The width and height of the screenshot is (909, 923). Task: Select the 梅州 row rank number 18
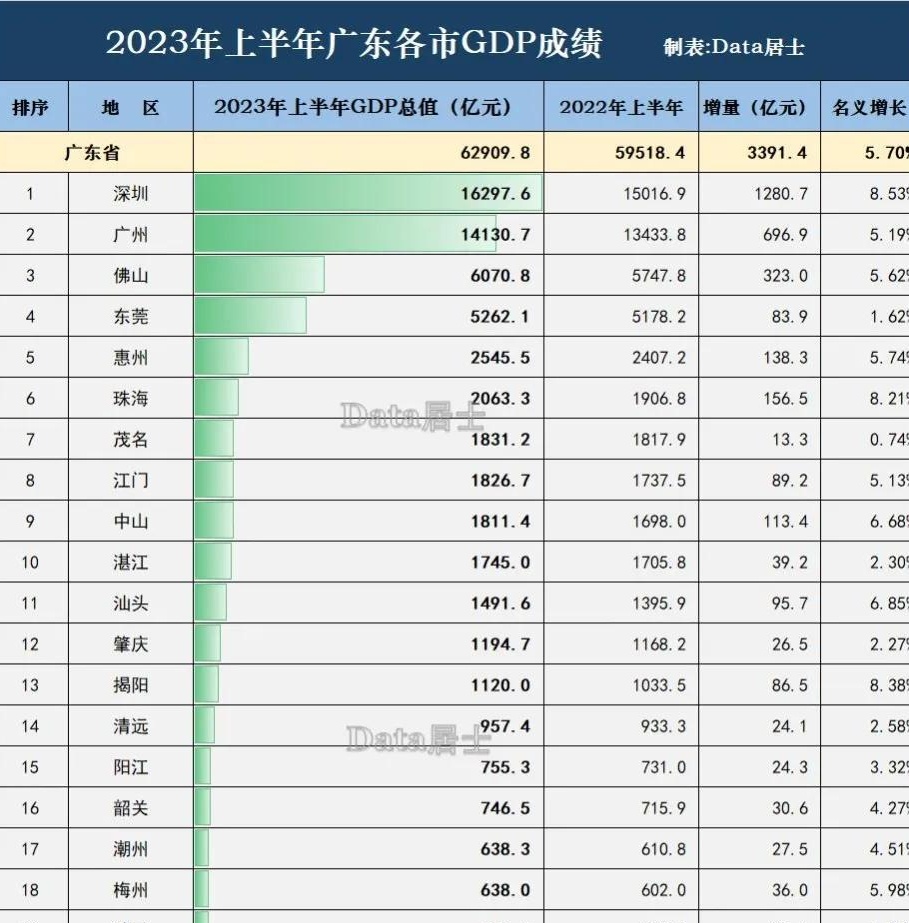[x=30, y=888]
